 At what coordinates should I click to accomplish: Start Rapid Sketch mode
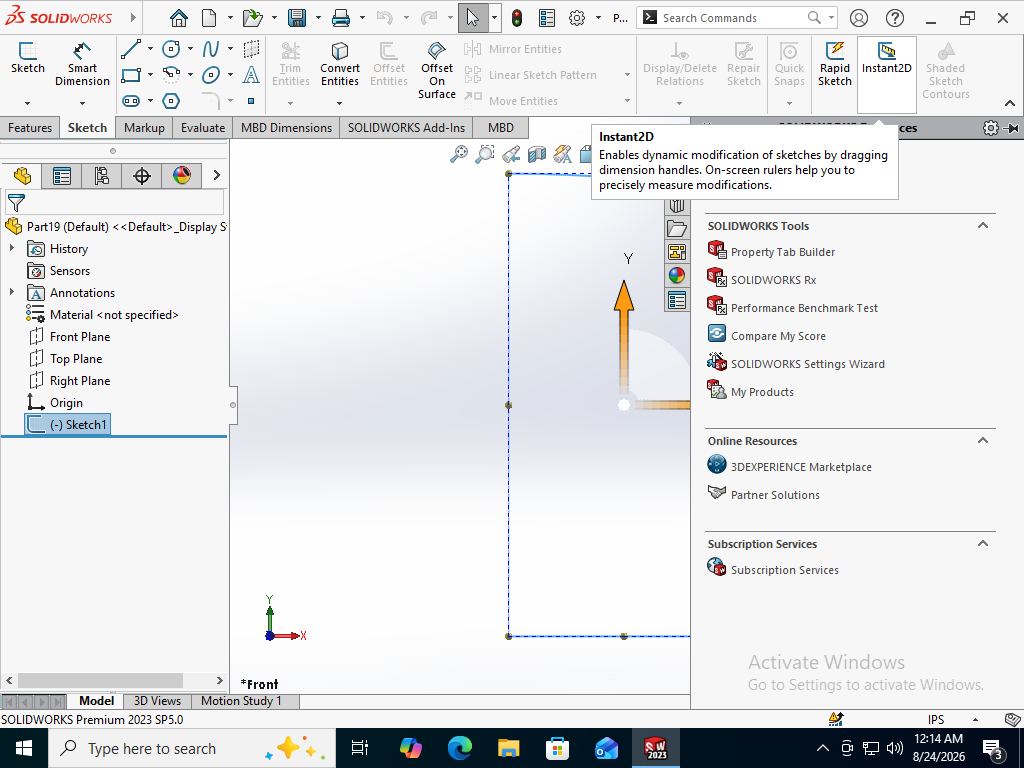tap(835, 64)
